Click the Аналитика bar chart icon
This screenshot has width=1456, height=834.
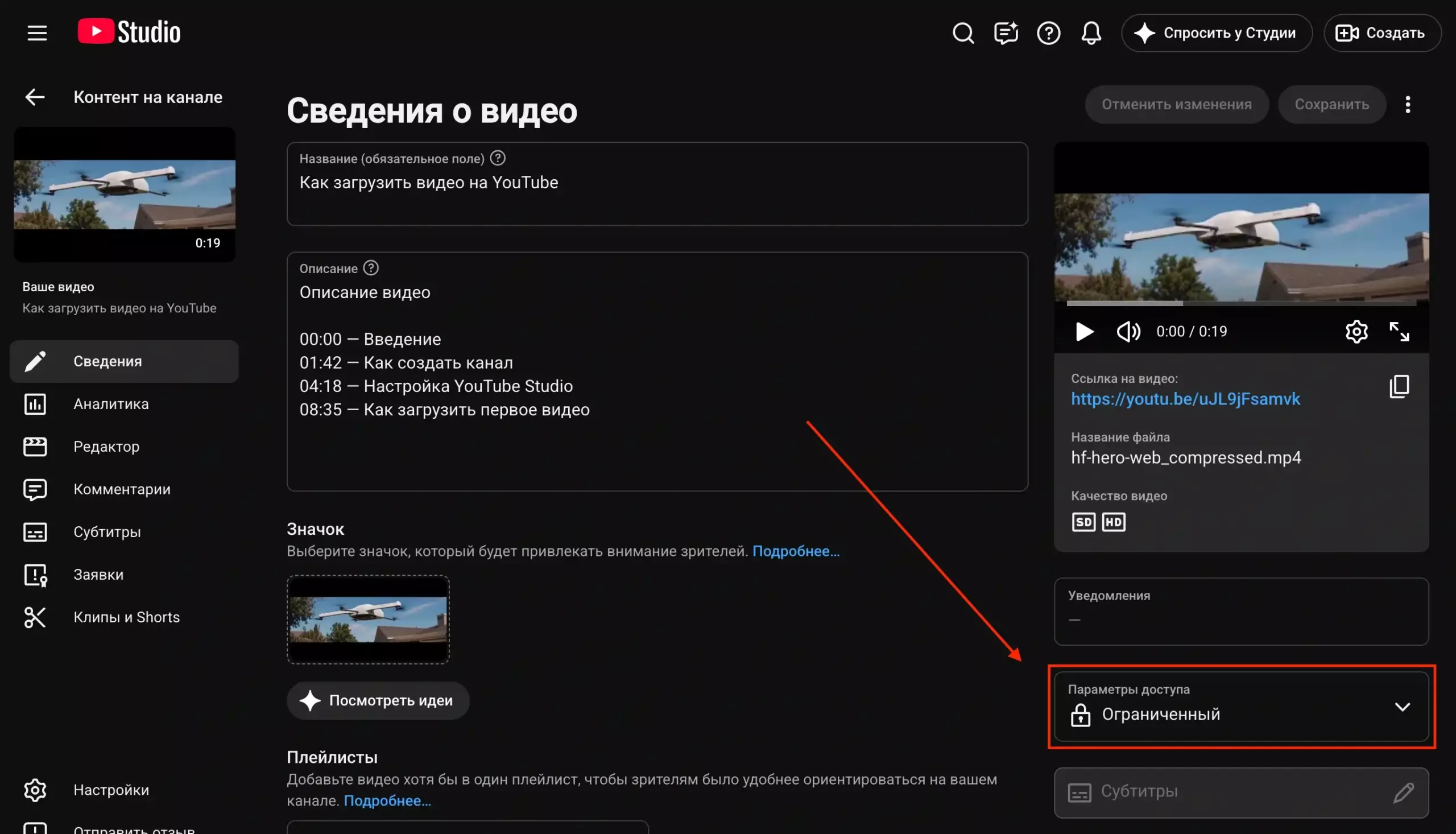click(x=35, y=404)
